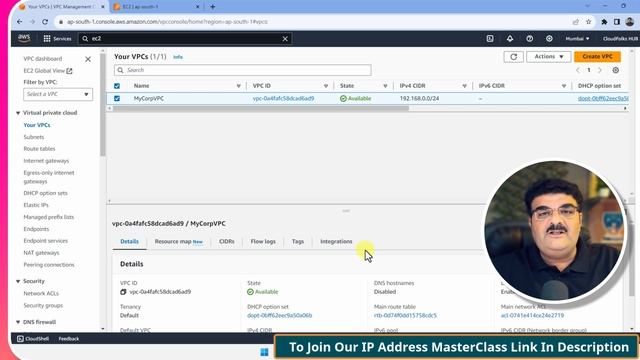The image size is (640, 360).
Task: Go to Internet gateways in the sidebar
Action: [46, 161]
